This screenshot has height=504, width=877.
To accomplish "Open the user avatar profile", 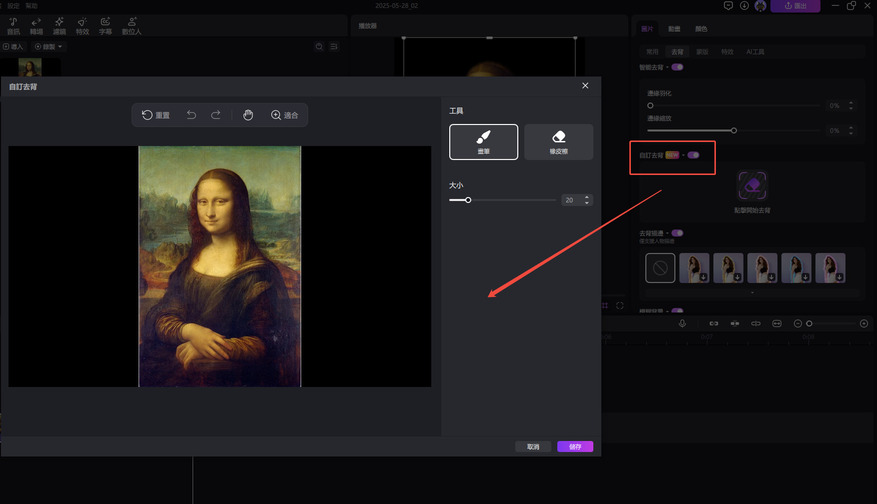I will pos(760,6).
